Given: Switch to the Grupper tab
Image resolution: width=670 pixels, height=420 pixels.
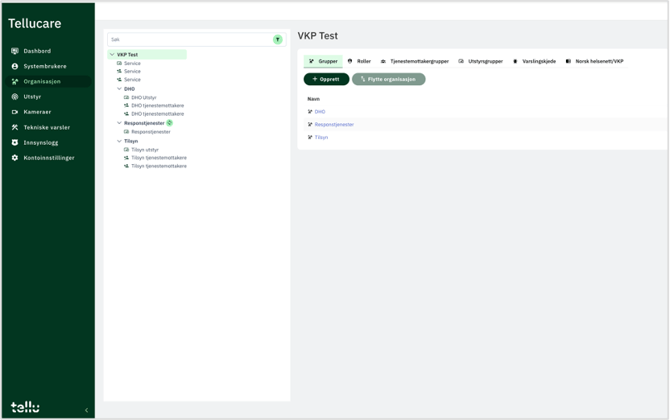Looking at the screenshot, I should [323, 61].
